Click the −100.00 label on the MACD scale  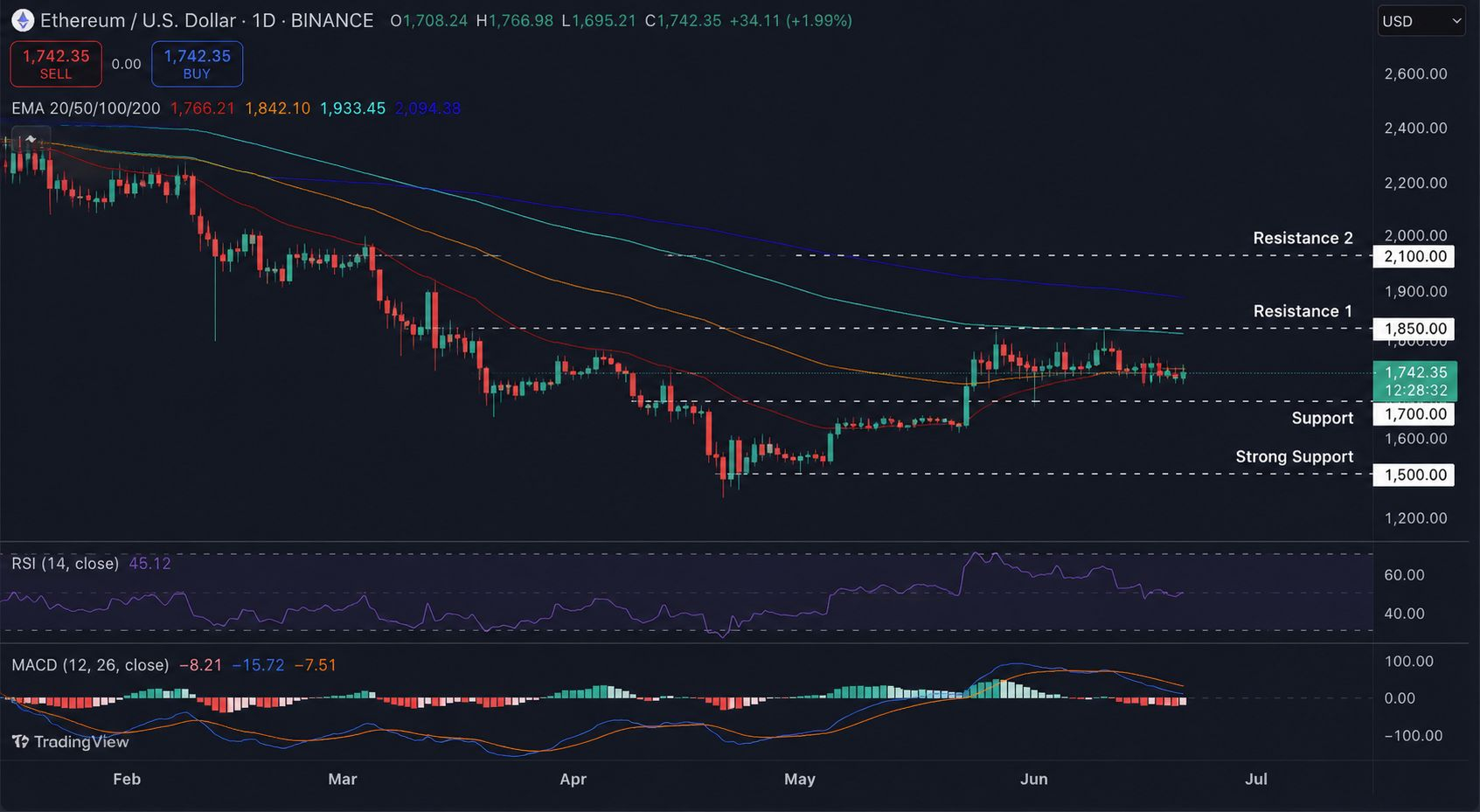(1414, 736)
